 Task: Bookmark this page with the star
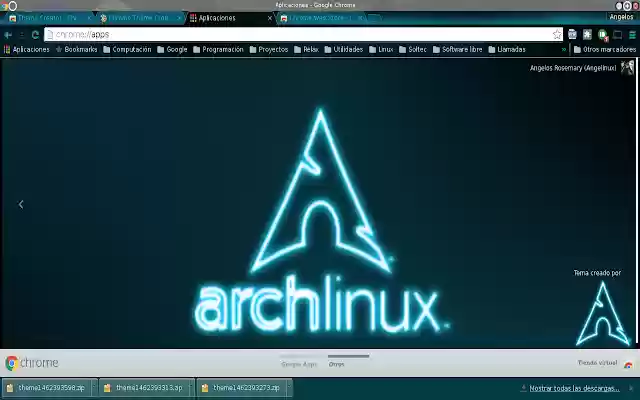(557, 35)
